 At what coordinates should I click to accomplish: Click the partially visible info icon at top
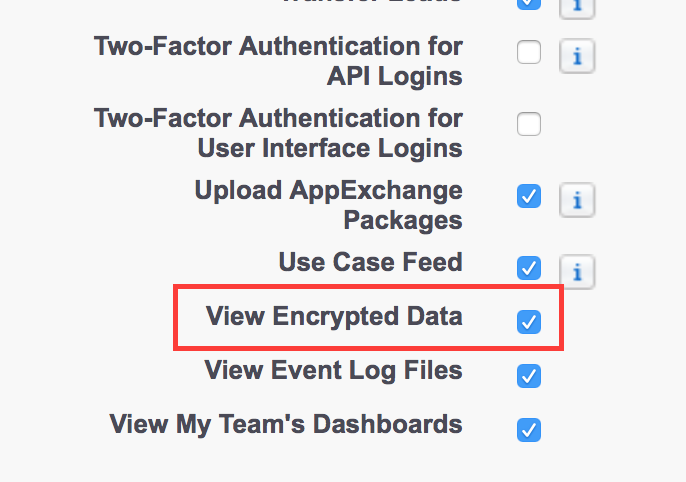coord(577,8)
